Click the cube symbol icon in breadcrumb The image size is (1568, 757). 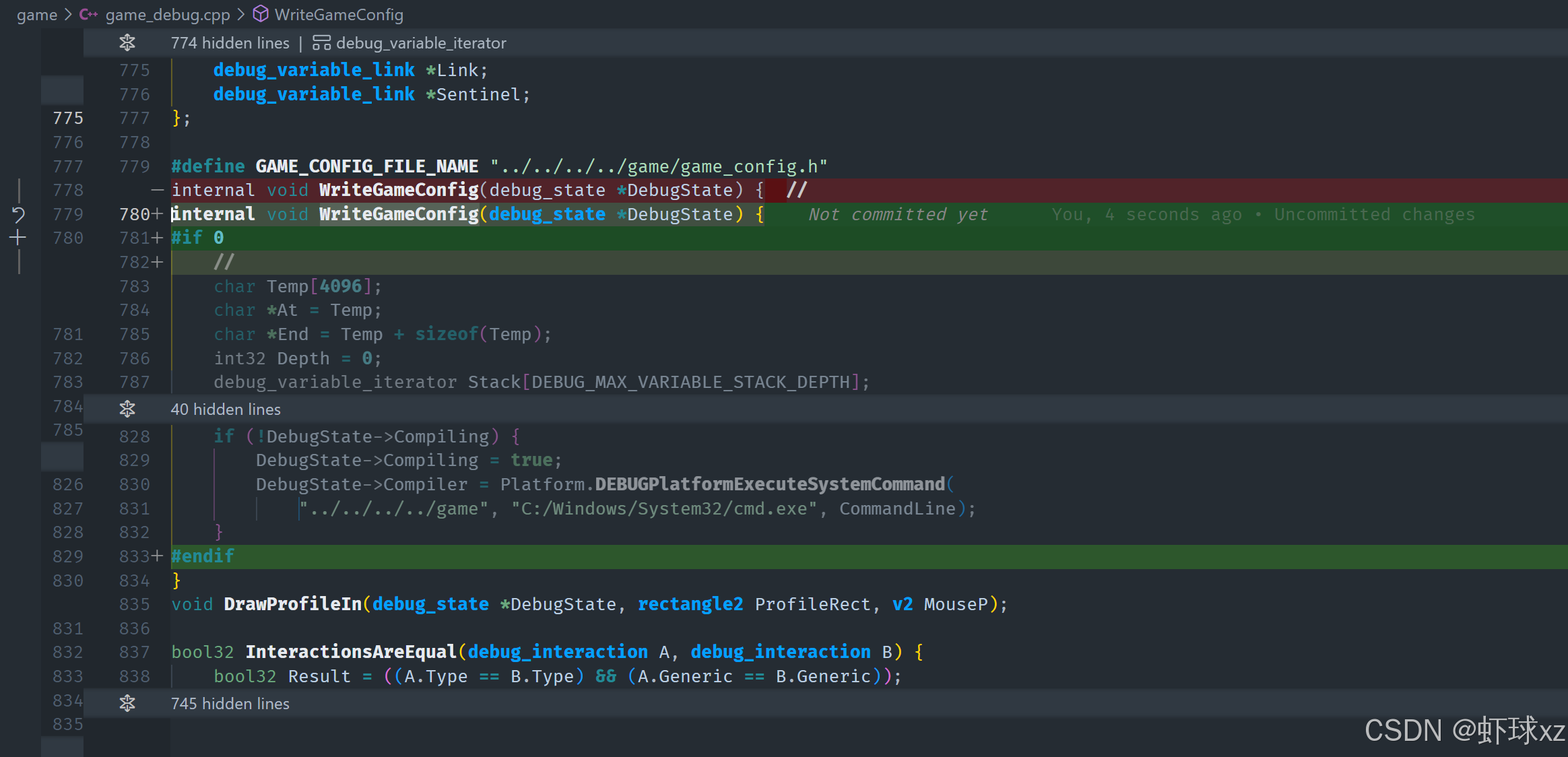[x=261, y=14]
